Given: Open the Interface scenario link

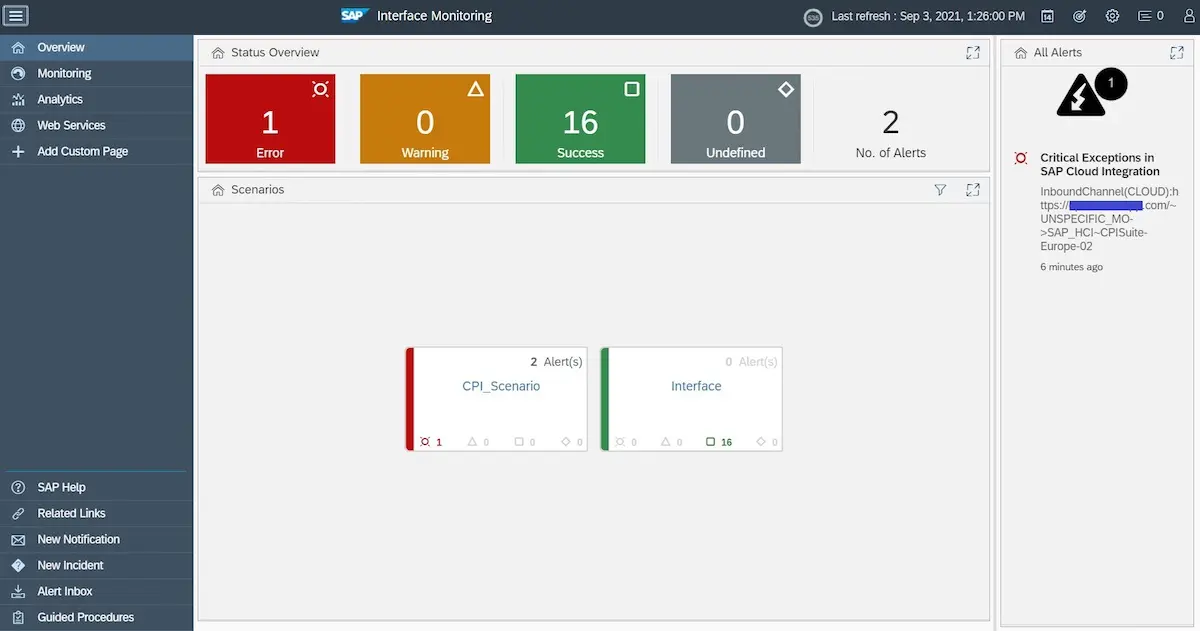Looking at the screenshot, I should [x=696, y=386].
